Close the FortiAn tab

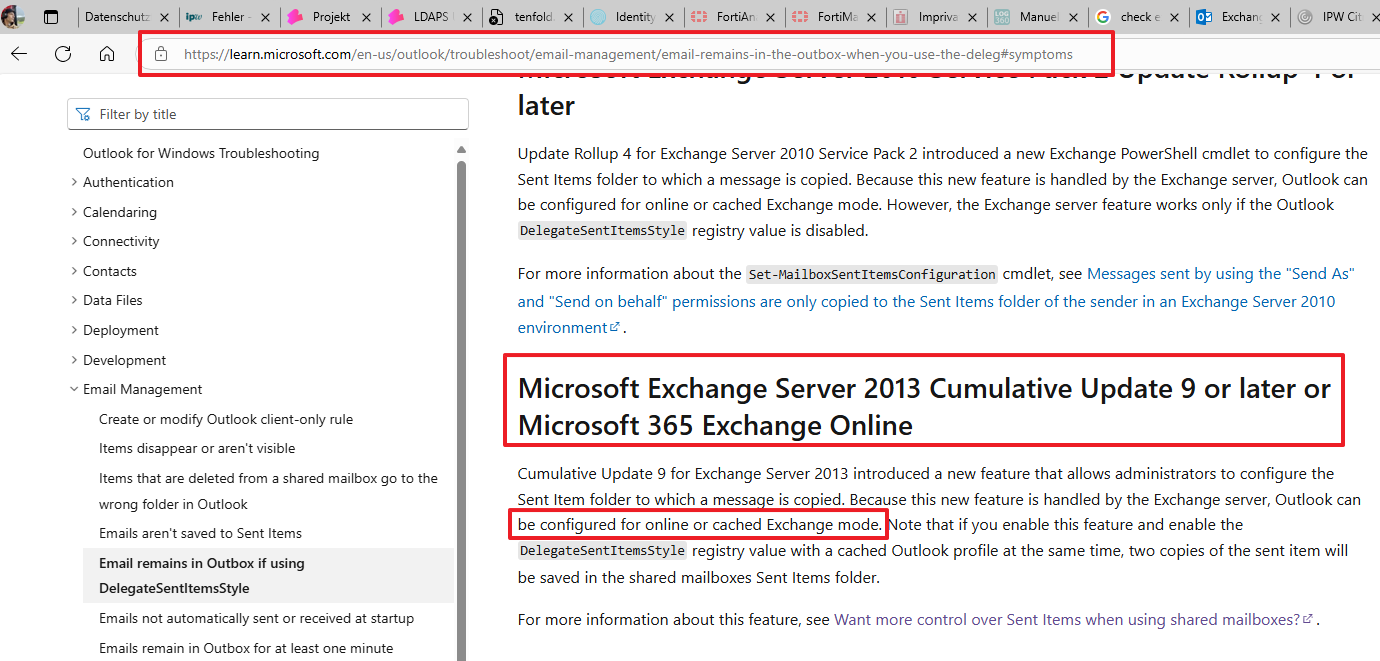point(772,17)
